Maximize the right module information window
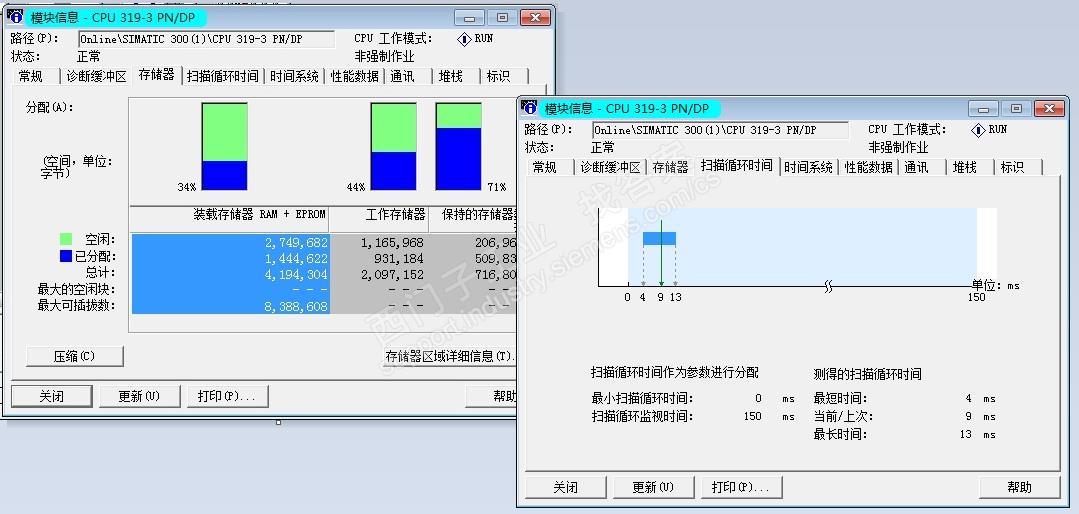The width and height of the screenshot is (1079, 514). (1016, 108)
